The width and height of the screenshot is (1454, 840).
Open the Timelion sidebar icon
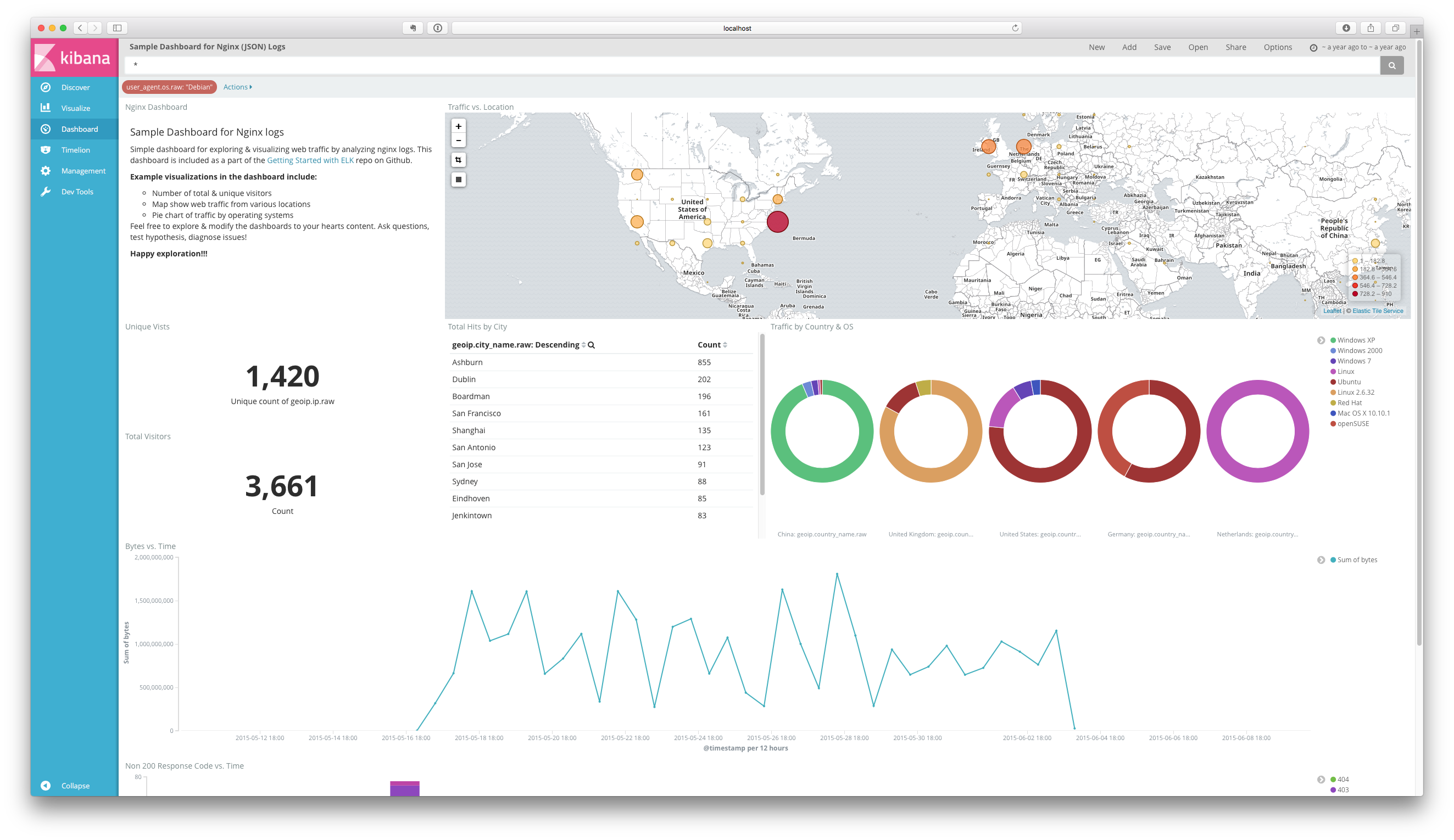point(46,150)
